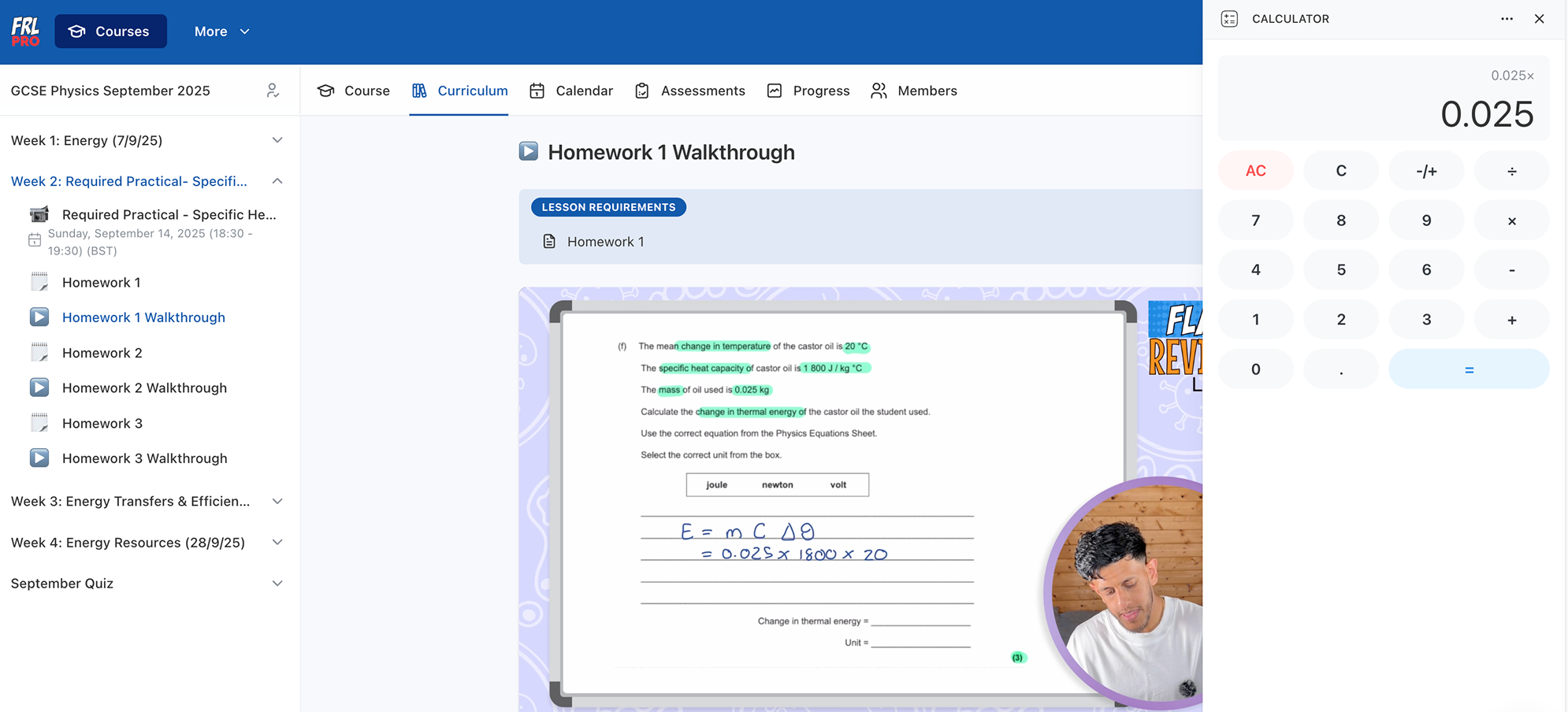Open the More dropdown menu
The height and width of the screenshot is (712, 1568).
pos(221,31)
